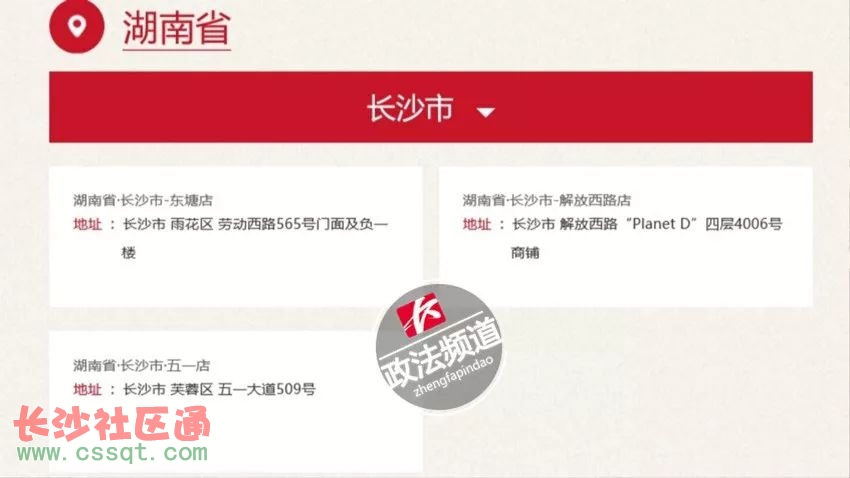Image resolution: width=850 pixels, height=478 pixels.
Task: Open the www.cssqt.com website link
Action: click(112, 453)
